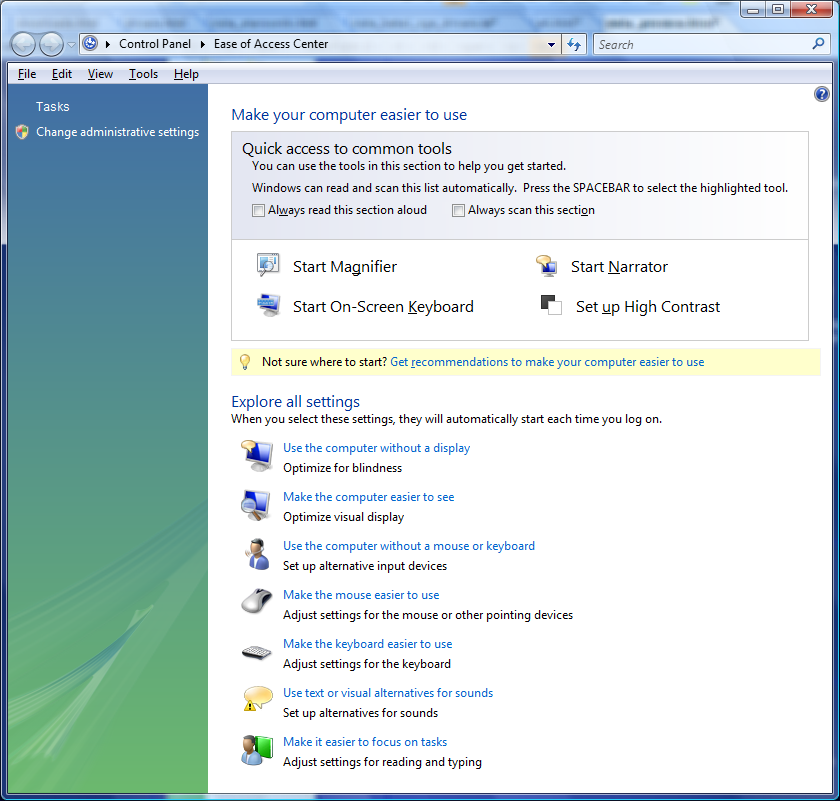This screenshot has width=840, height=801.
Task: Enable Always read this section aloud
Action: [258, 211]
